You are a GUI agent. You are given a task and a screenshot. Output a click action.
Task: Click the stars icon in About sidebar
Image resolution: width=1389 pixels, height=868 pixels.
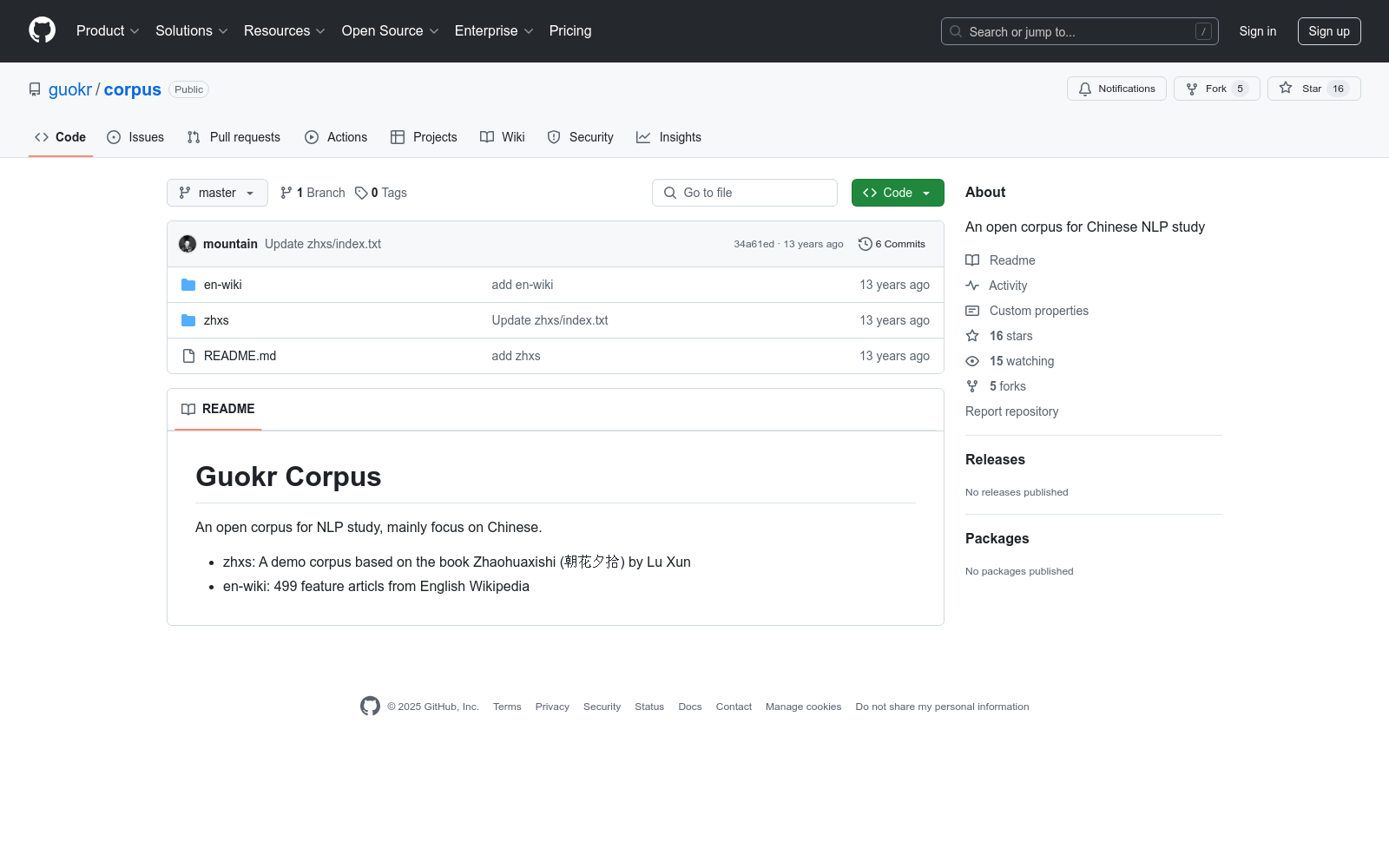[x=972, y=336]
